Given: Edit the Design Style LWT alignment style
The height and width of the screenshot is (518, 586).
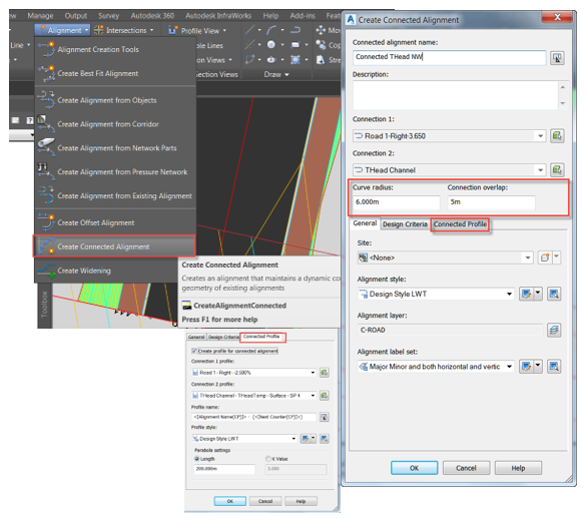Looking at the screenshot, I should [526, 294].
